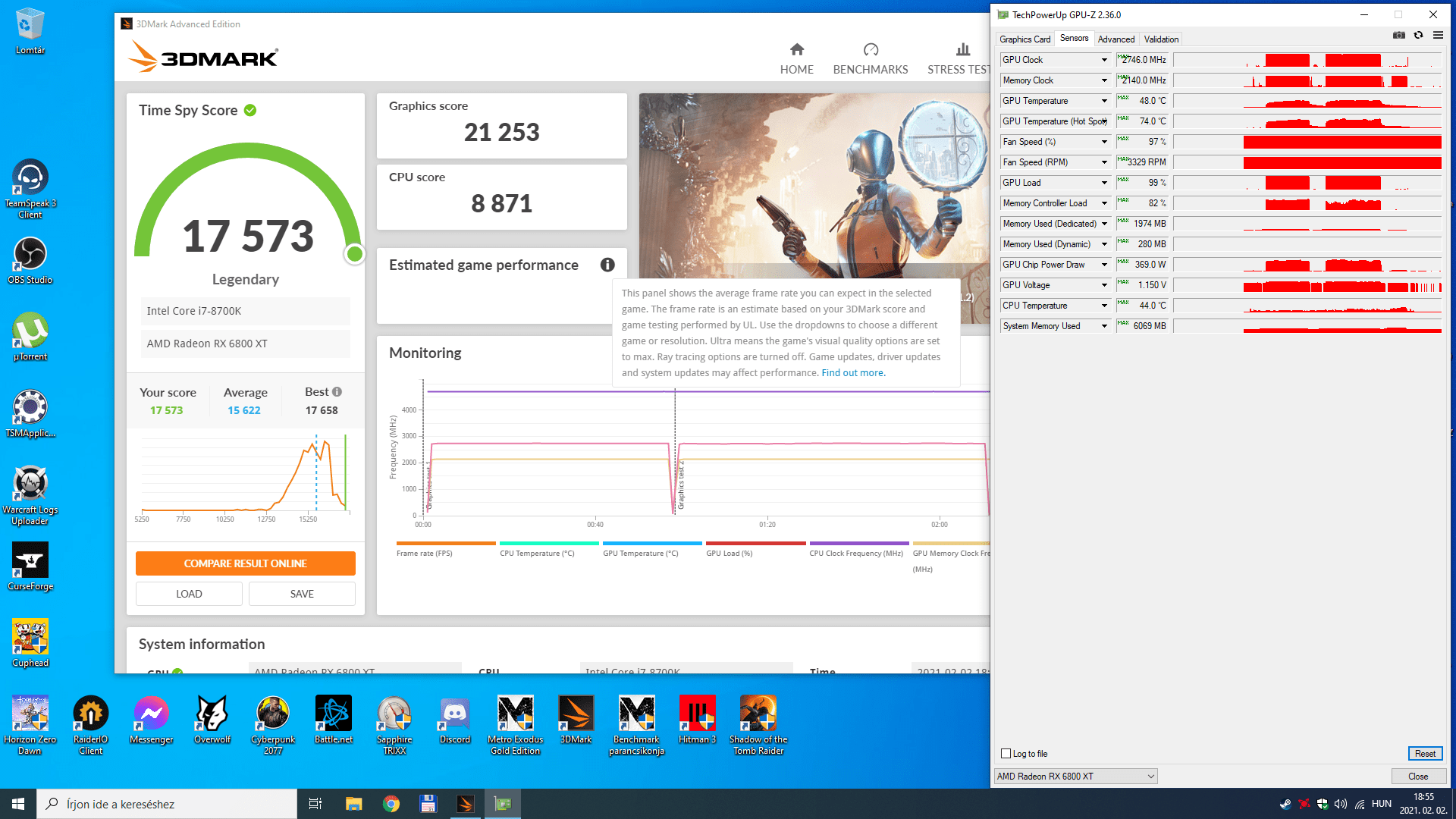The image size is (1456, 819).
Task: Click the HUN language indicator in tray
Action: tap(1382, 804)
